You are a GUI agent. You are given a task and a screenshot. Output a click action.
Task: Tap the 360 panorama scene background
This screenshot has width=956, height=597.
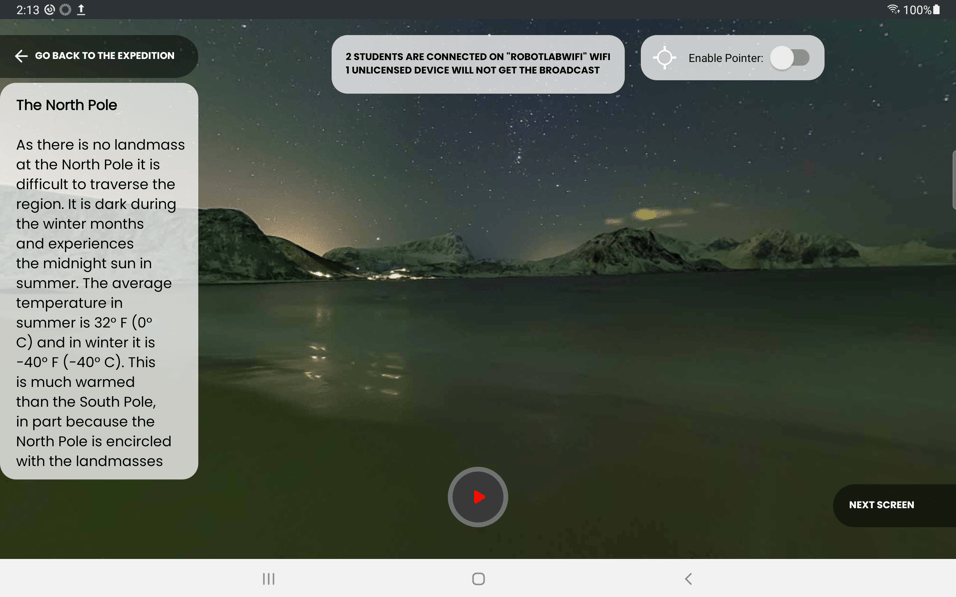600,300
